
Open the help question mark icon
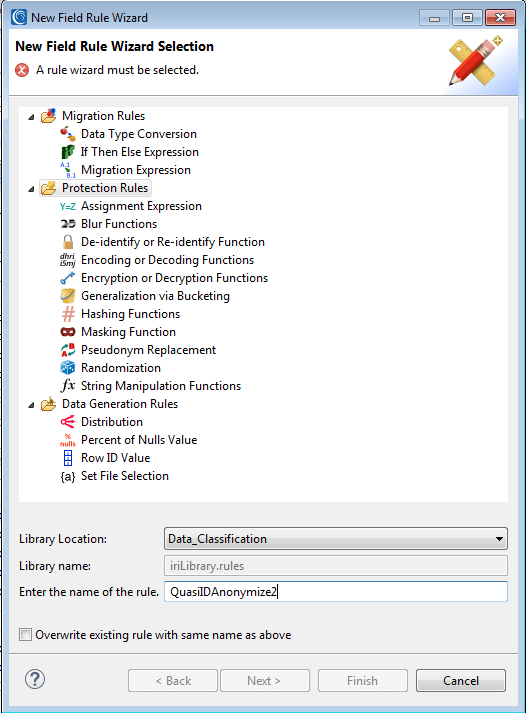click(x=35, y=679)
